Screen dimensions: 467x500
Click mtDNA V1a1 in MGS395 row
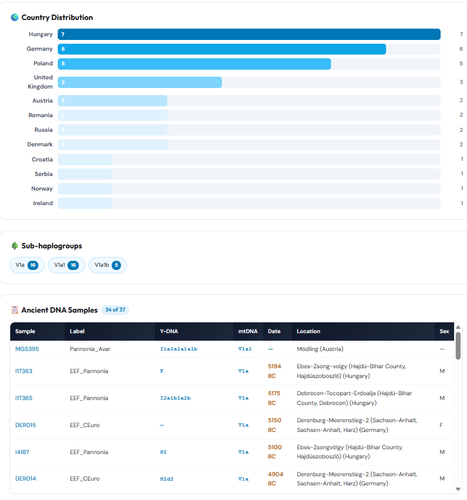click(x=245, y=349)
